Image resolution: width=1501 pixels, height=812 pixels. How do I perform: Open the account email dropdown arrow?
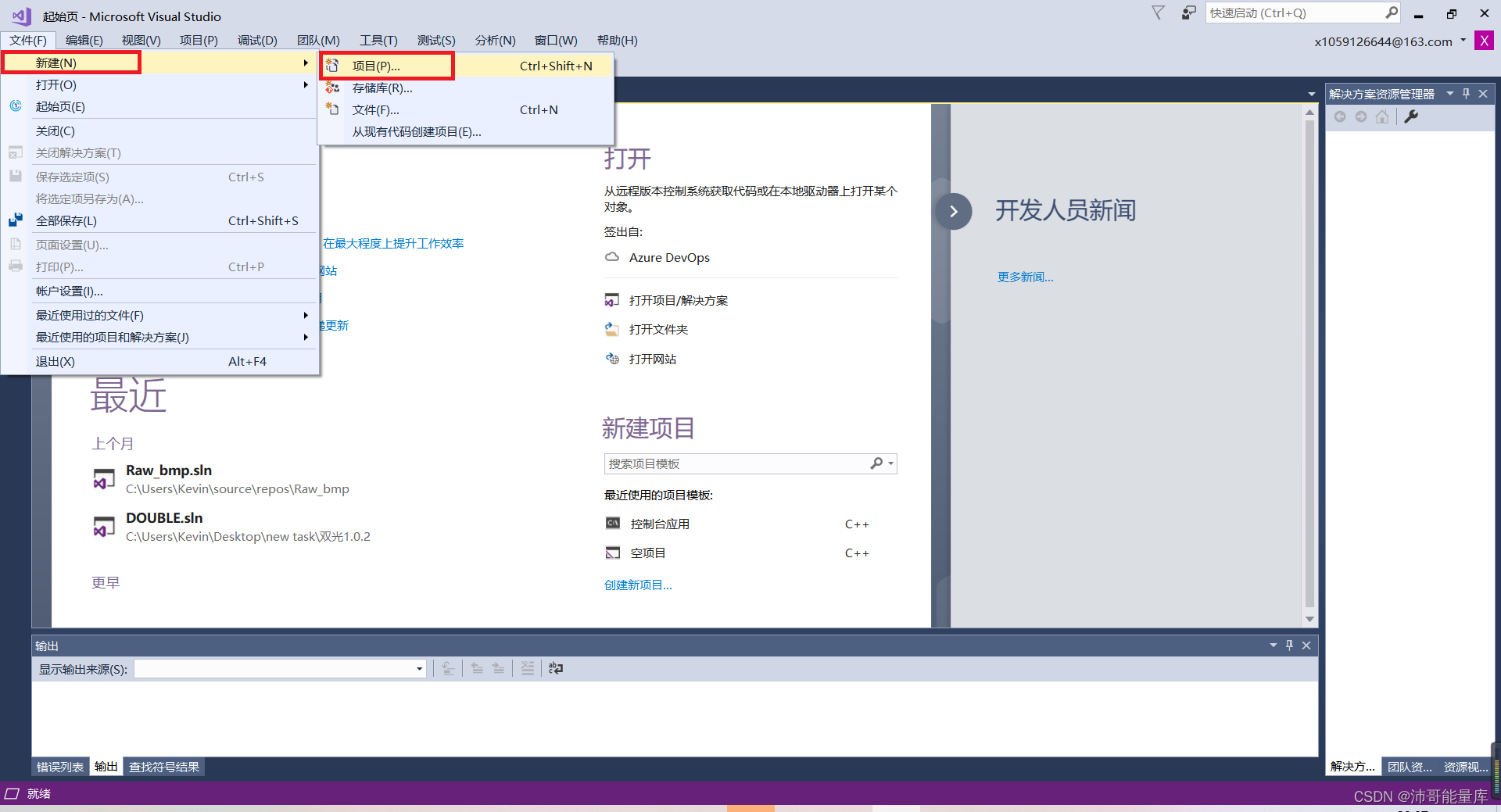[1463, 41]
